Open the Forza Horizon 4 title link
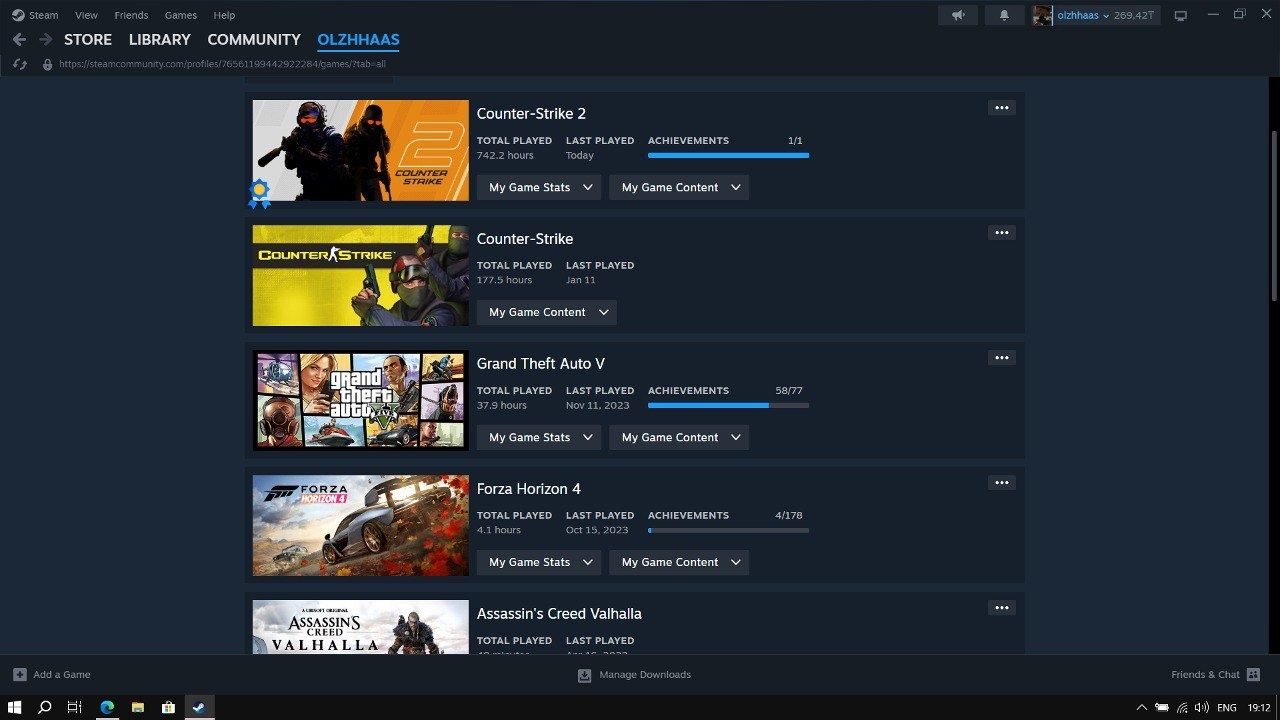Viewport: 1280px width, 720px height. click(529, 489)
